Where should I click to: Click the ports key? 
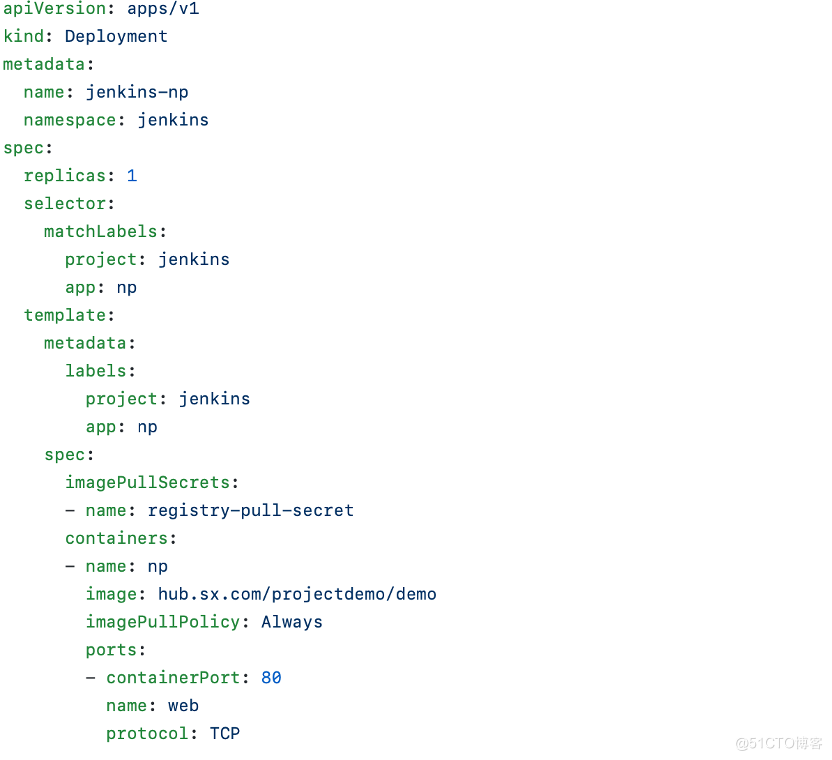[x=111, y=650]
